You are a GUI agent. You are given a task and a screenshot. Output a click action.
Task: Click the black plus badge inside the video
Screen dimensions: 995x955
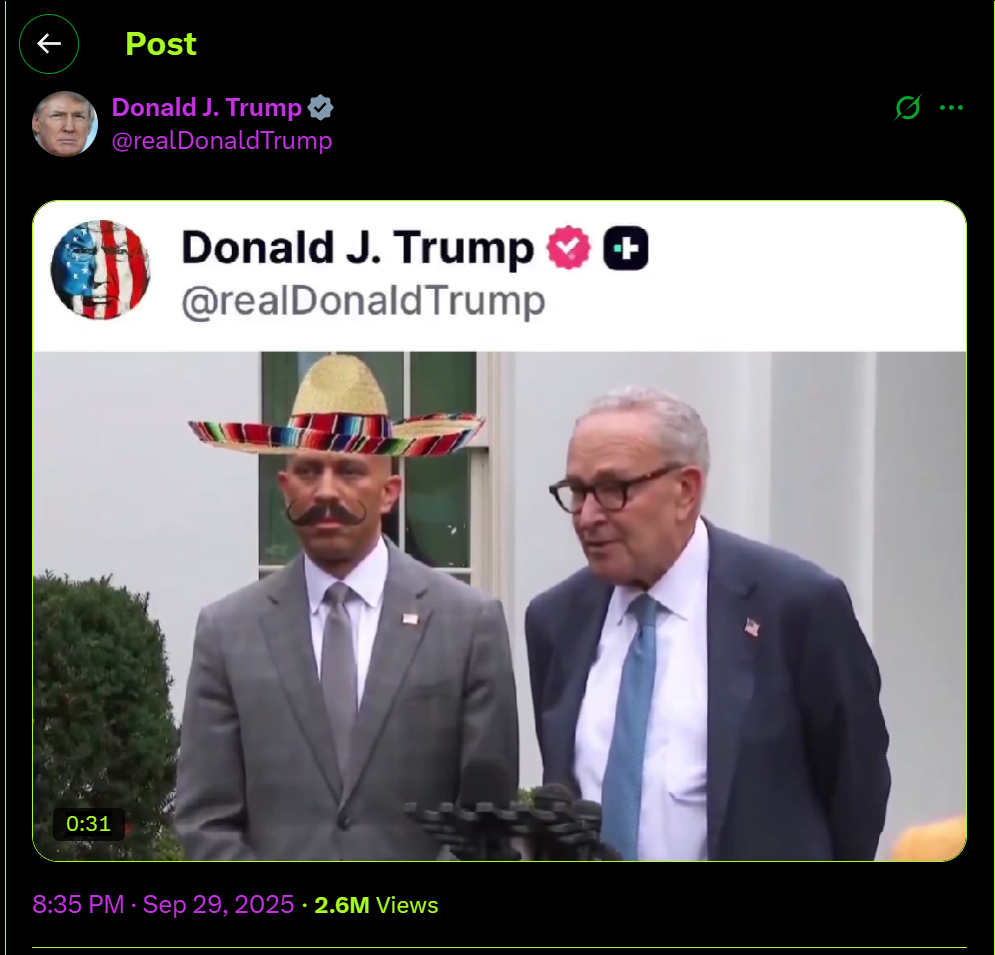[x=626, y=248]
